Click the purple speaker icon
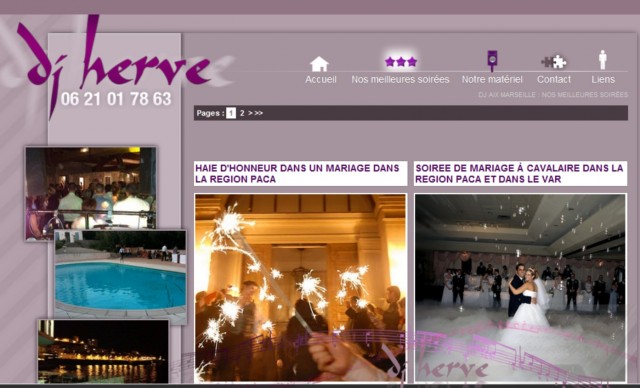640x388 pixels. (x=492, y=60)
